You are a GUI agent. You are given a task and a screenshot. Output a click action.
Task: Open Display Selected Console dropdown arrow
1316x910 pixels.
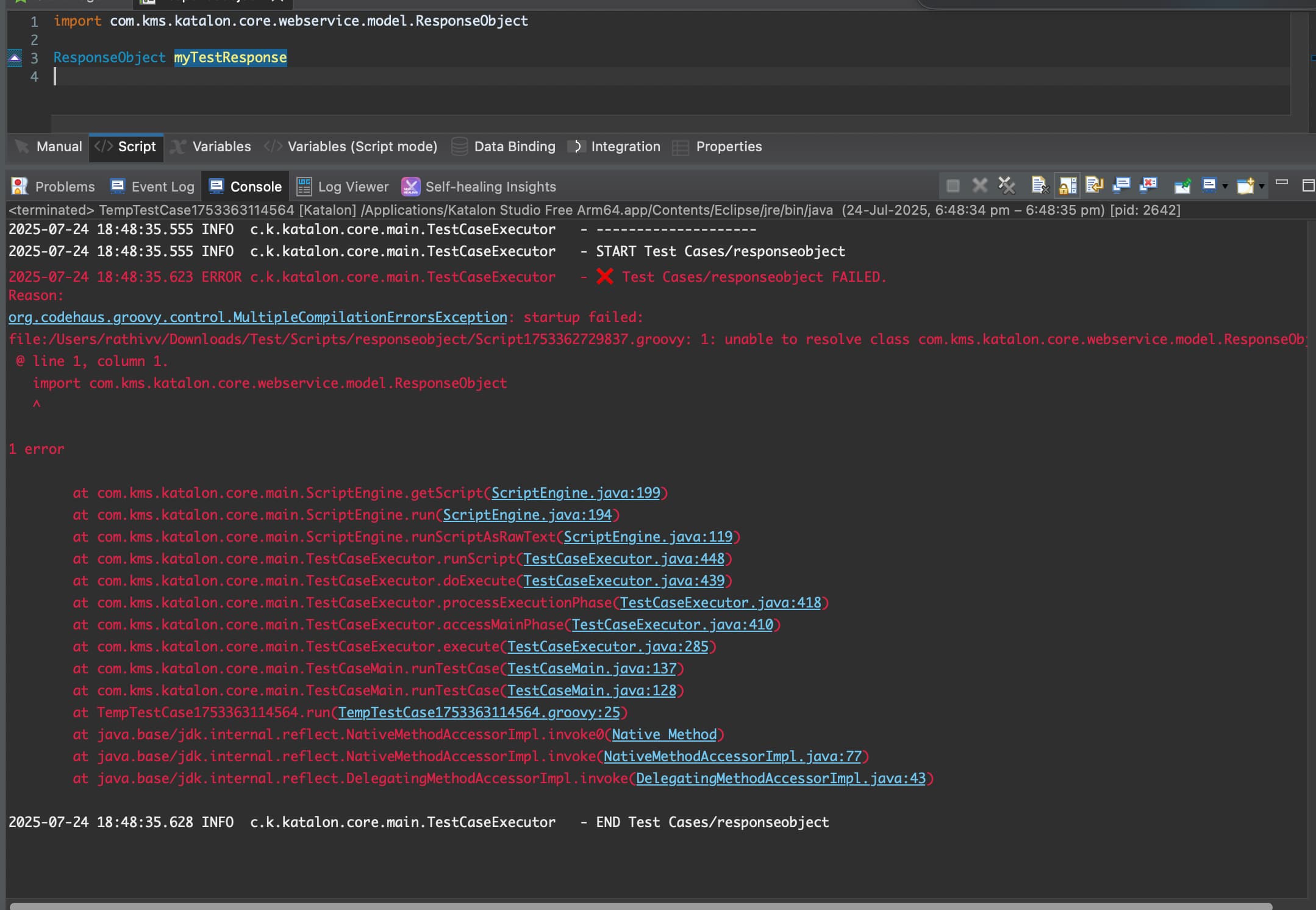click(x=1225, y=186)
